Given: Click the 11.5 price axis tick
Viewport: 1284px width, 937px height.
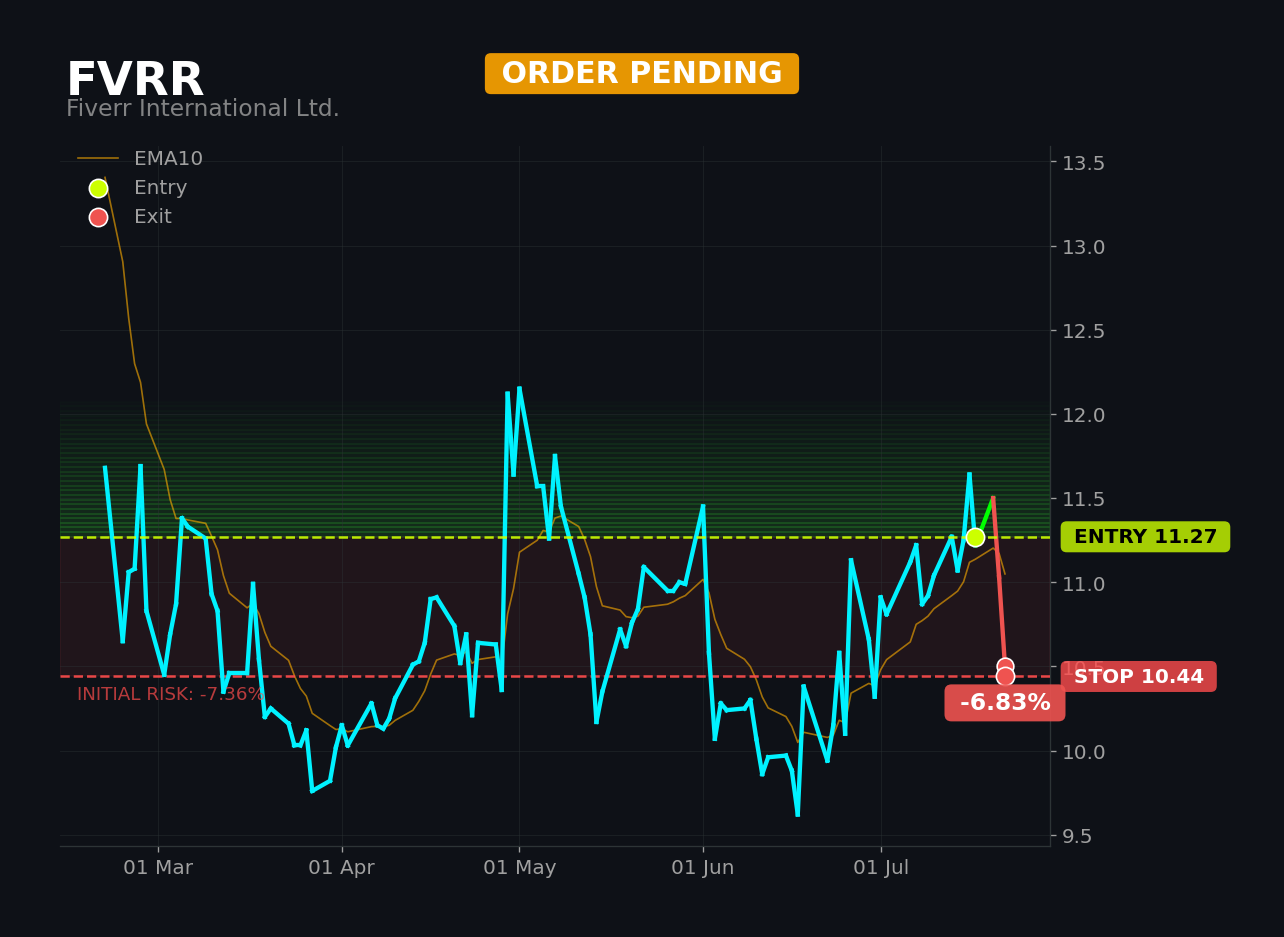Looking at the screenshot, I should pos(1083,499).
